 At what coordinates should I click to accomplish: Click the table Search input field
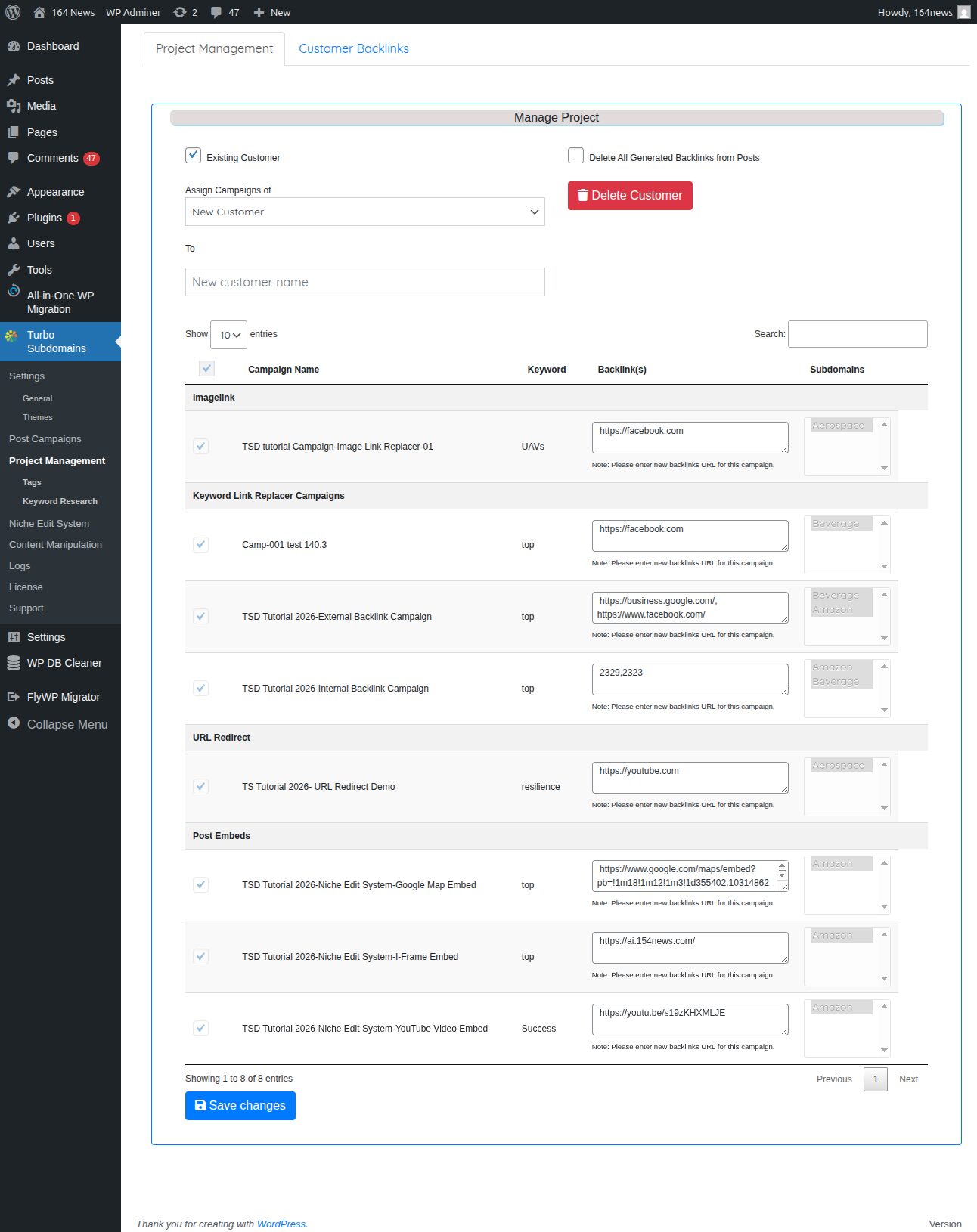tap(857, 334)
